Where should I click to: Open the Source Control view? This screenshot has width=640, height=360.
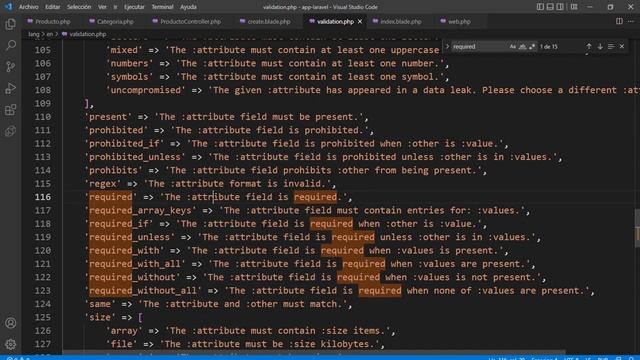pos(11,67)
